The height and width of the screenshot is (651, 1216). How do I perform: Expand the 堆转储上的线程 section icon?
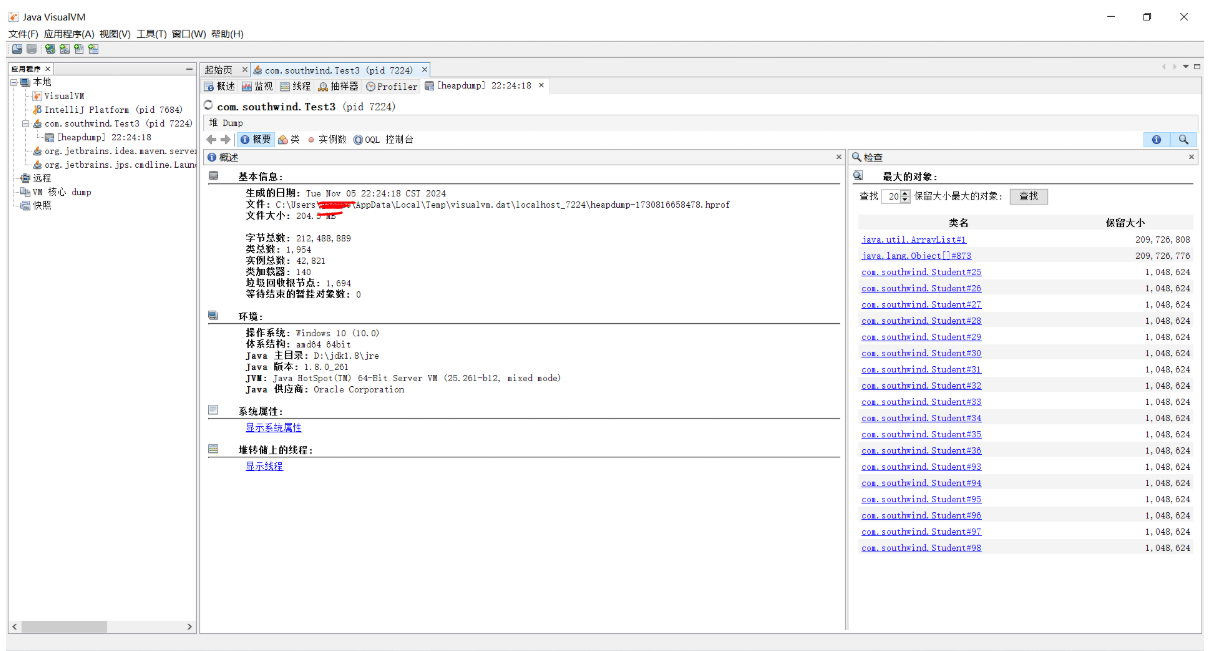pos(213,449)
